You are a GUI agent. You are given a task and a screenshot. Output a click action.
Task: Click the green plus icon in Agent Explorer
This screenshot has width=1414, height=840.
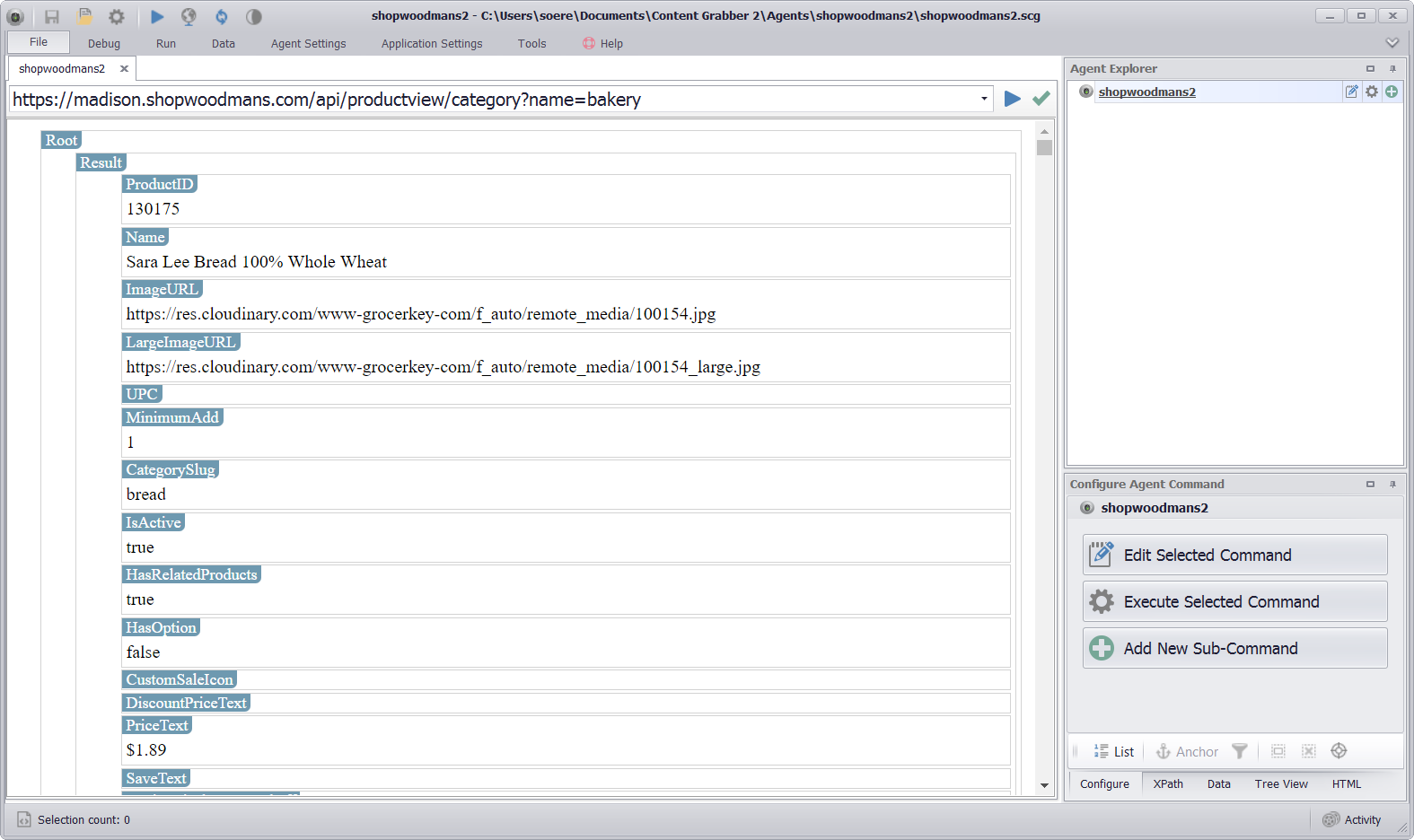[1392, 92]
